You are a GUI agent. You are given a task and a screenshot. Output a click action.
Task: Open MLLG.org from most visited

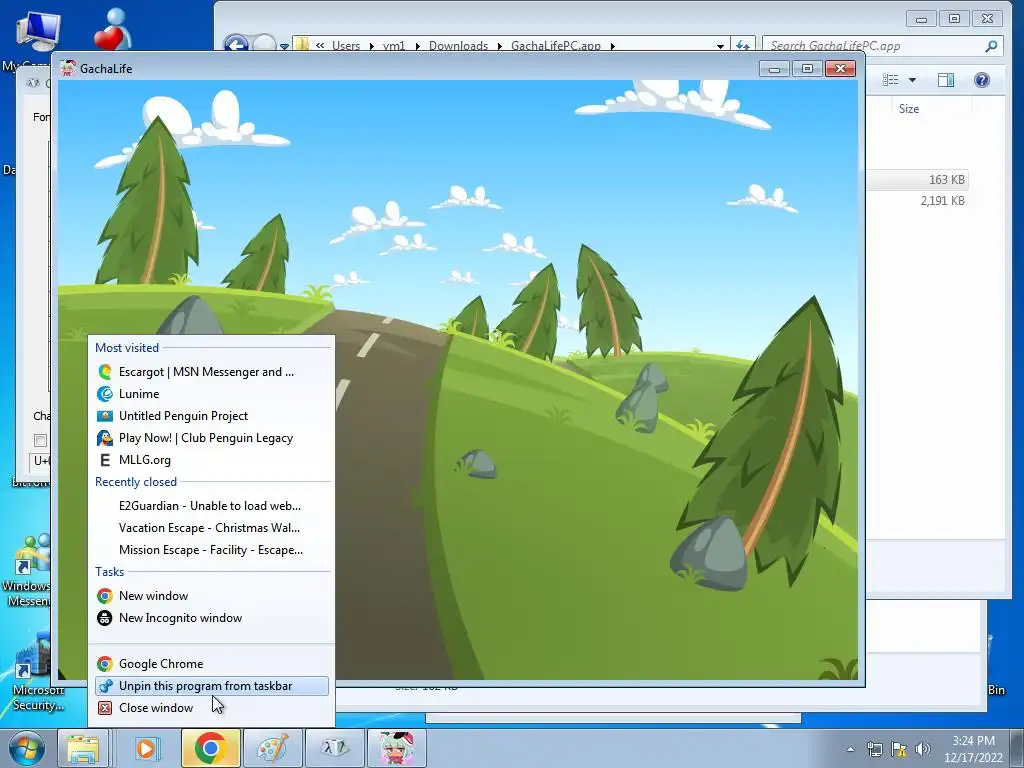tap(212, 460)
